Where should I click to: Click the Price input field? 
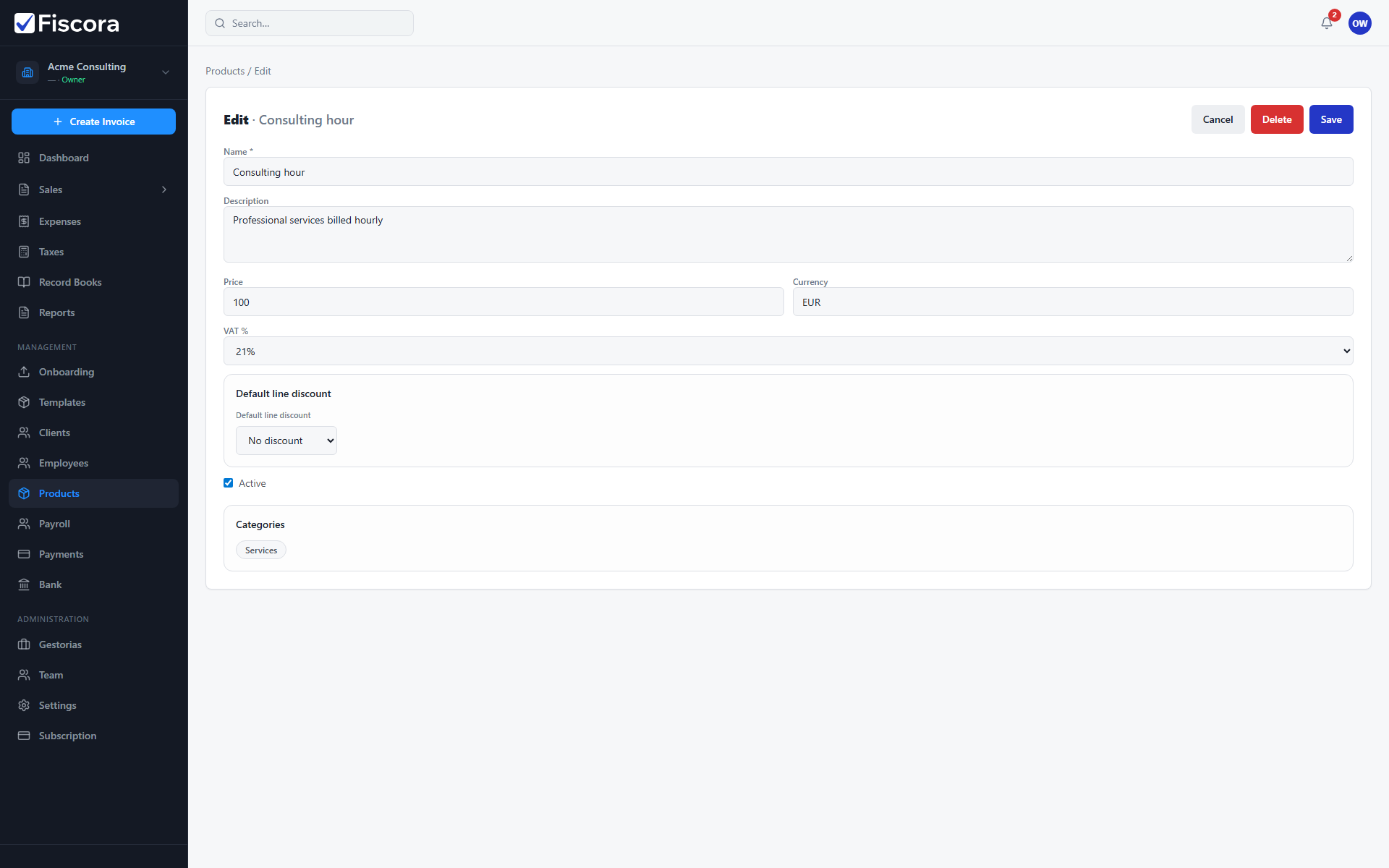(x=504, y=302)
